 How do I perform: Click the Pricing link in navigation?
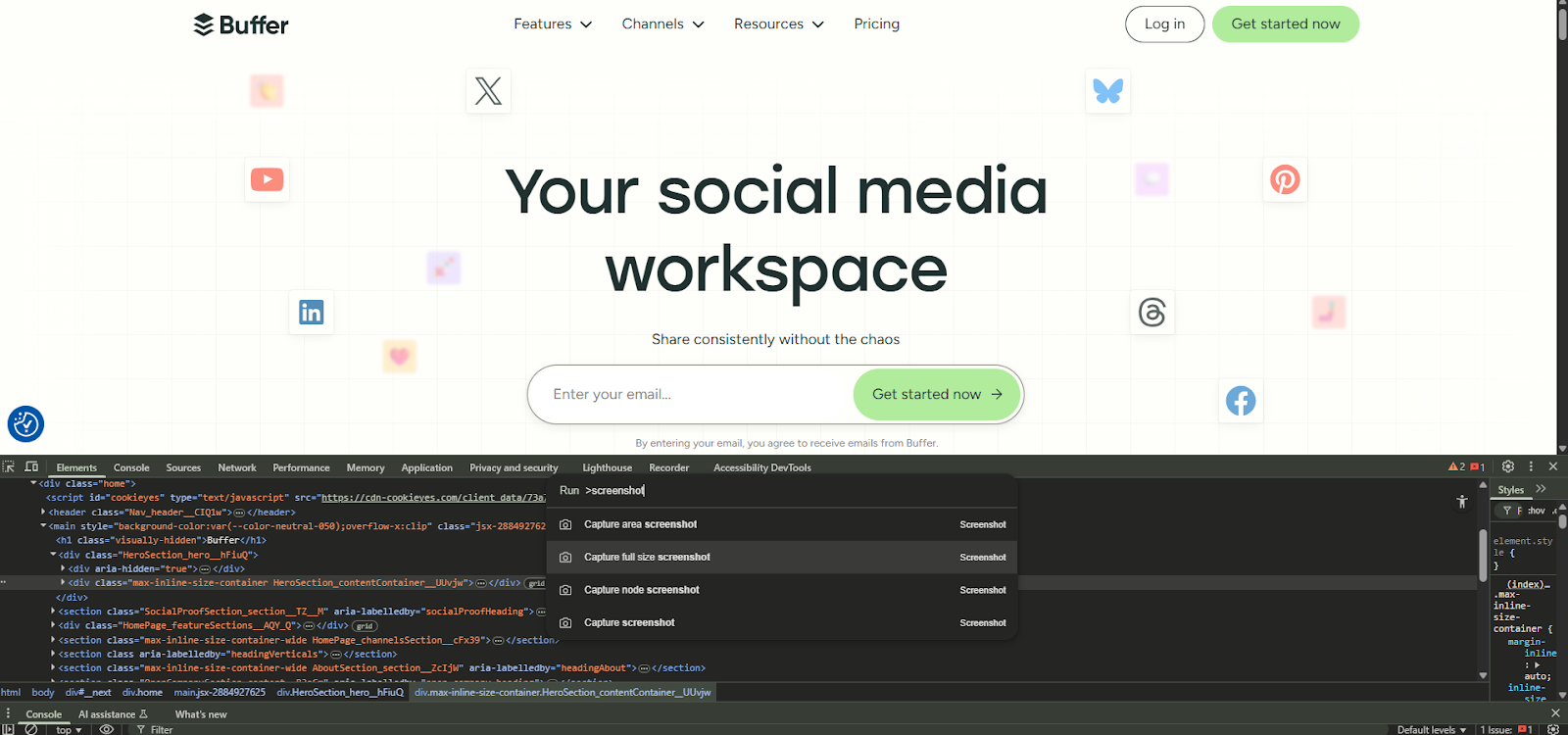pyautogui.click(x=876, y=24)
